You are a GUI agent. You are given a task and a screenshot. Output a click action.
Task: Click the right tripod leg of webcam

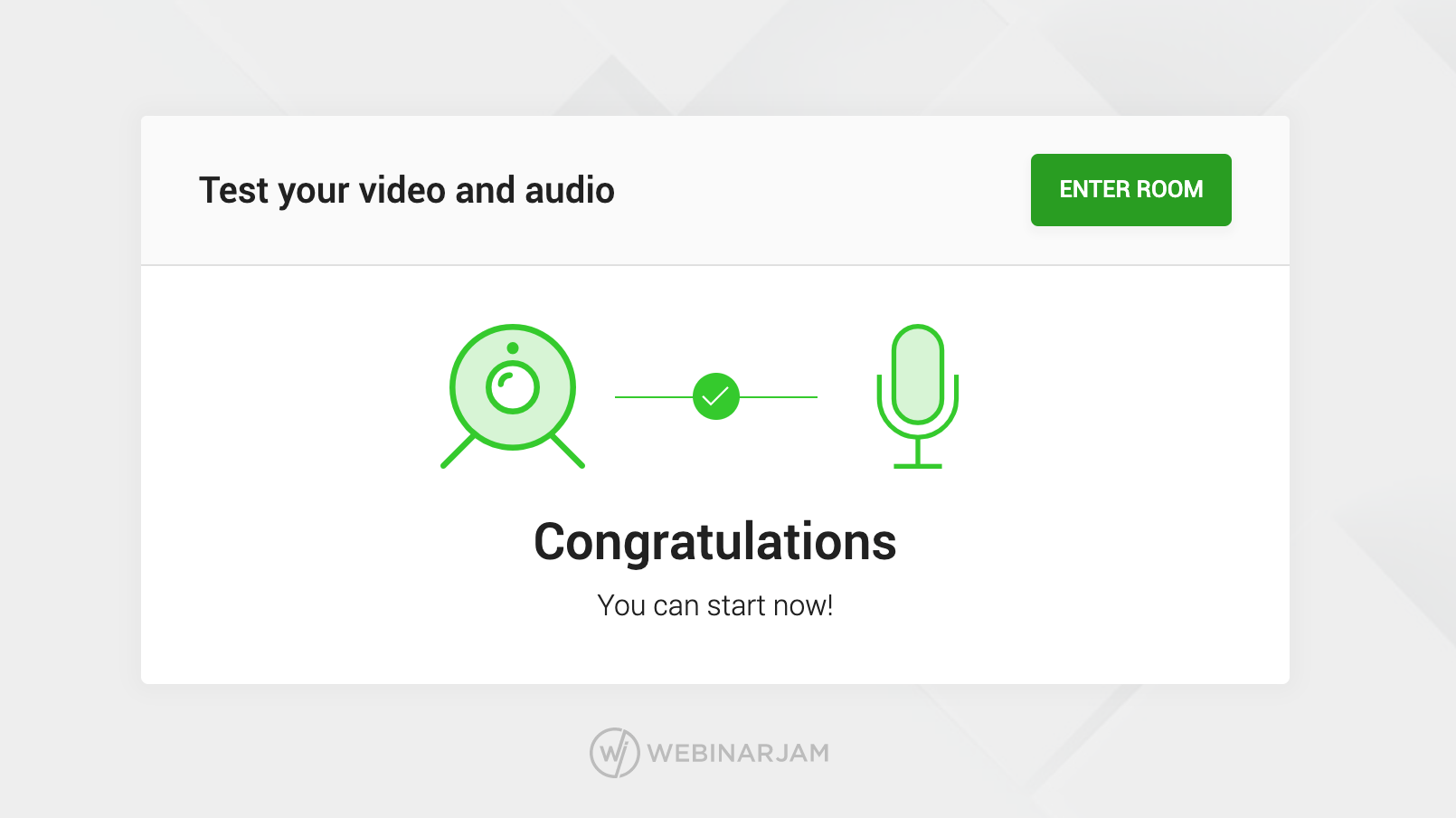tap(568, 451)
